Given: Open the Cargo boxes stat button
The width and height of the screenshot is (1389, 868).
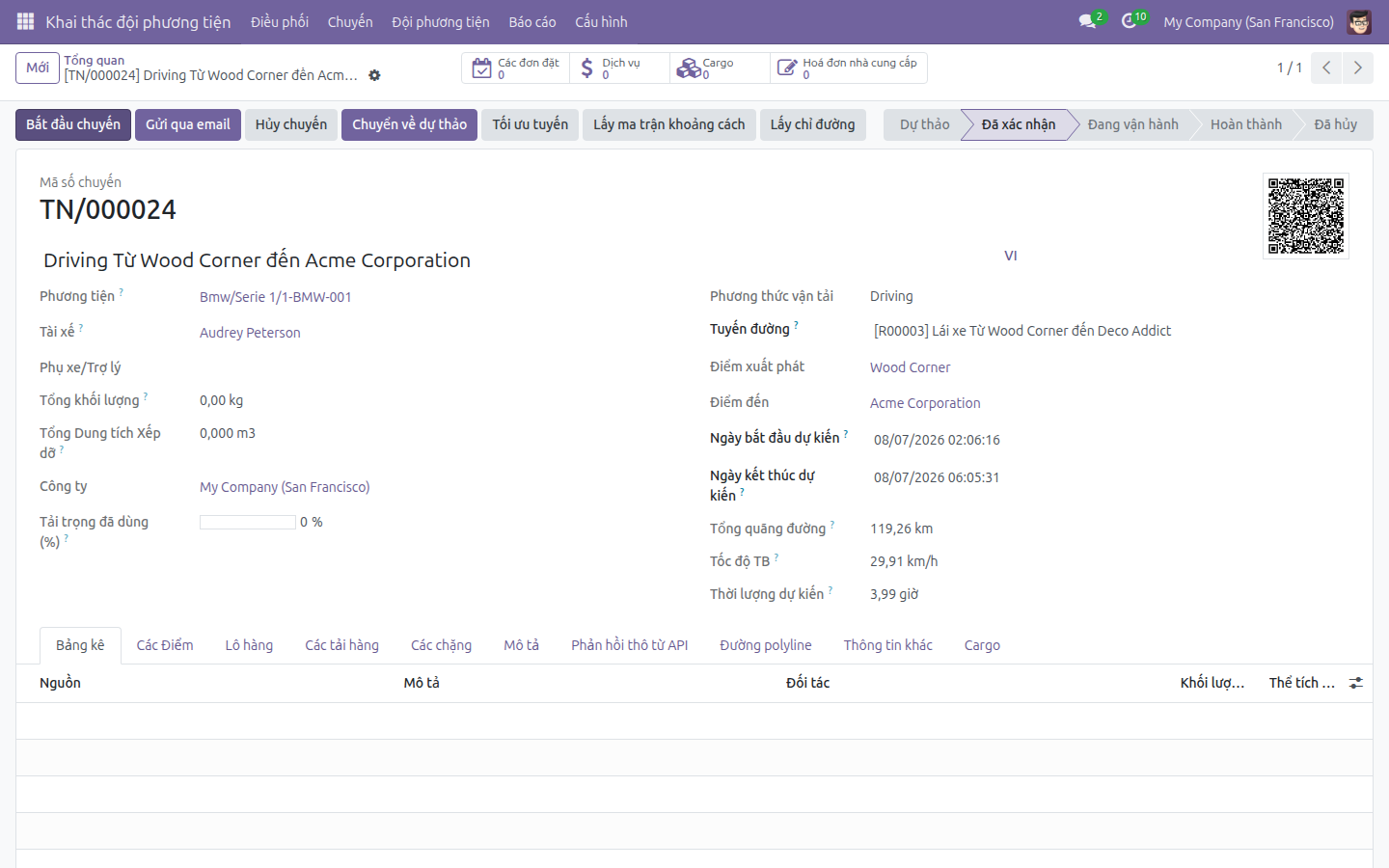Looking at the screenshot, I should pos(720,68).
